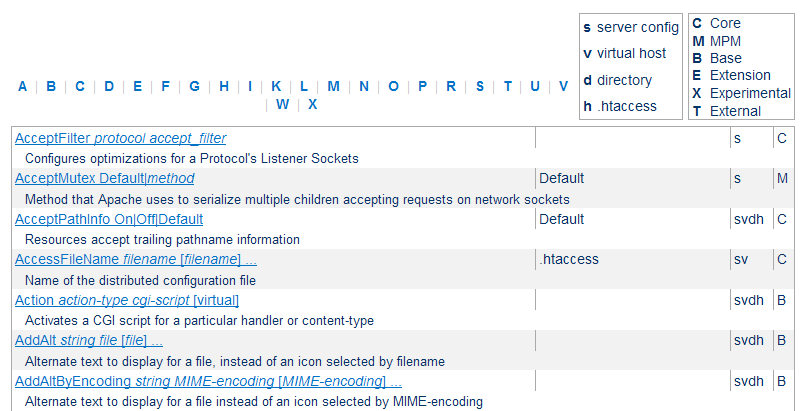Click the 'Experimental' legend entry

742,93
